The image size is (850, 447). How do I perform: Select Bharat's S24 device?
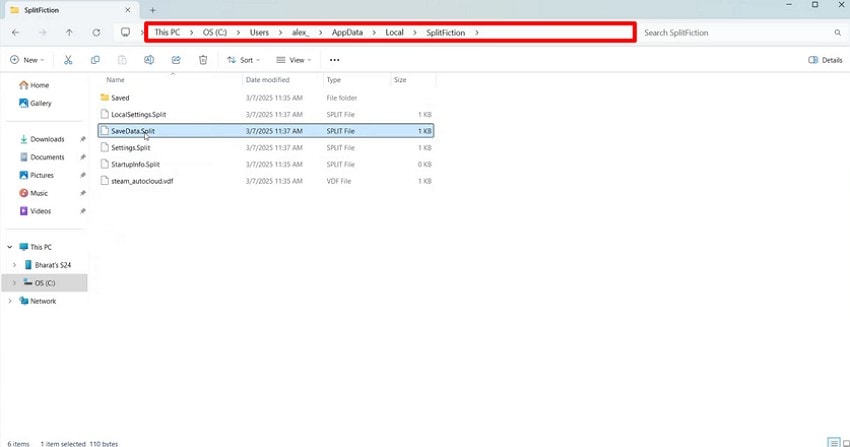48,265
